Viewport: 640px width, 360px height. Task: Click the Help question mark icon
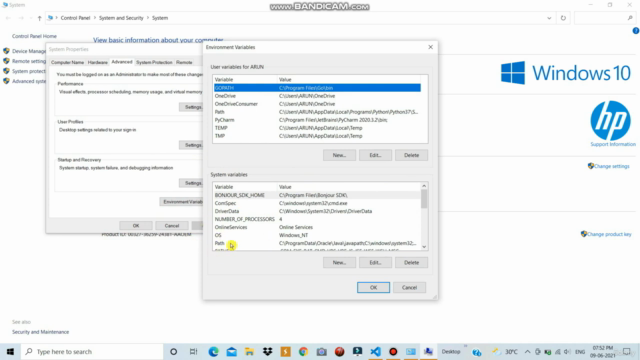tap(636, 31)
